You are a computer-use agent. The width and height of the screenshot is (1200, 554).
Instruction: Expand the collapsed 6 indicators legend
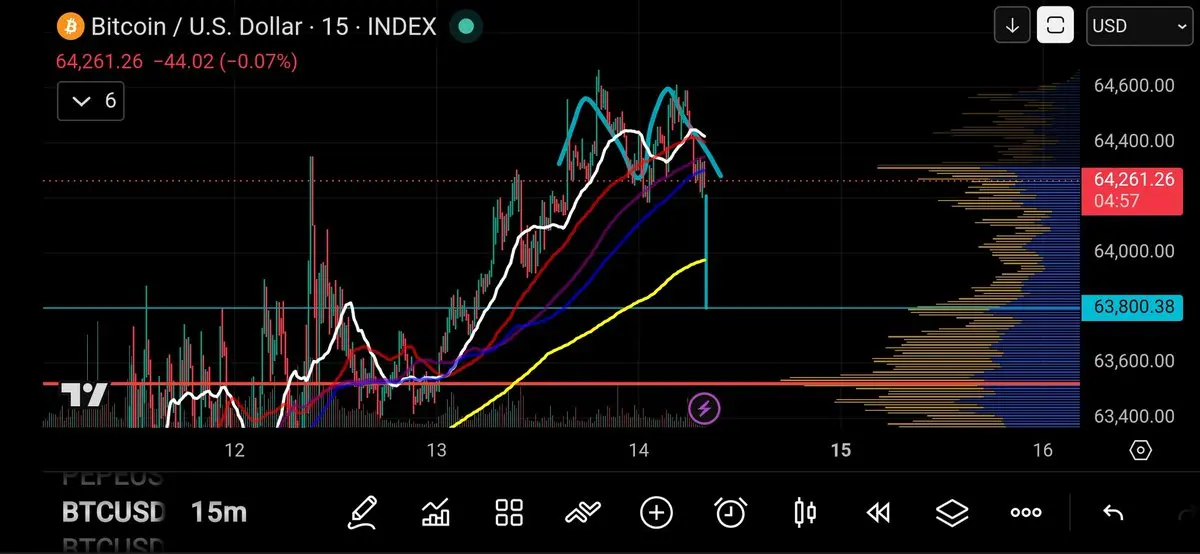click(x=91, y=101)
